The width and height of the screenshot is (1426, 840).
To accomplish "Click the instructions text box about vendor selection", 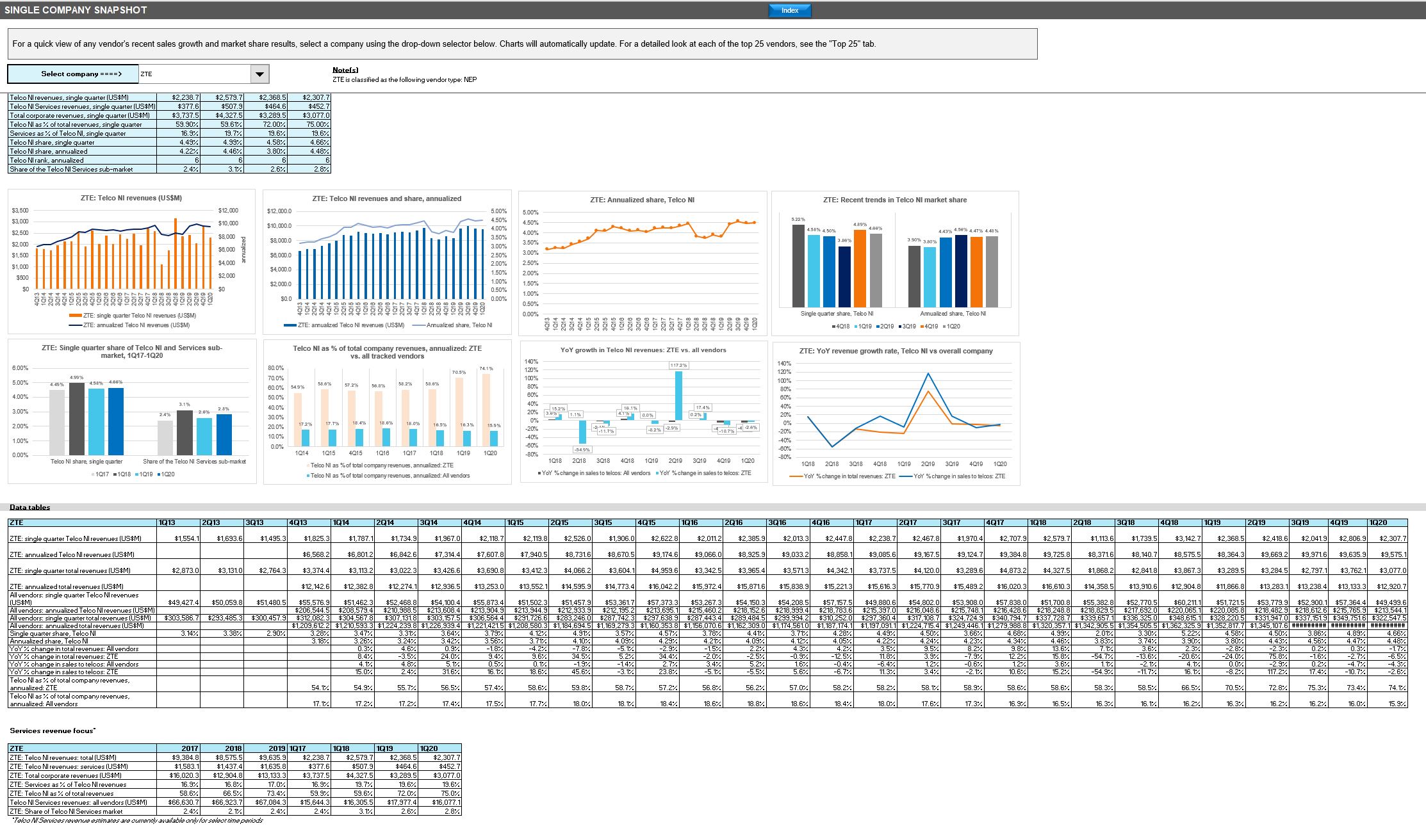I will tap(522, 44).
